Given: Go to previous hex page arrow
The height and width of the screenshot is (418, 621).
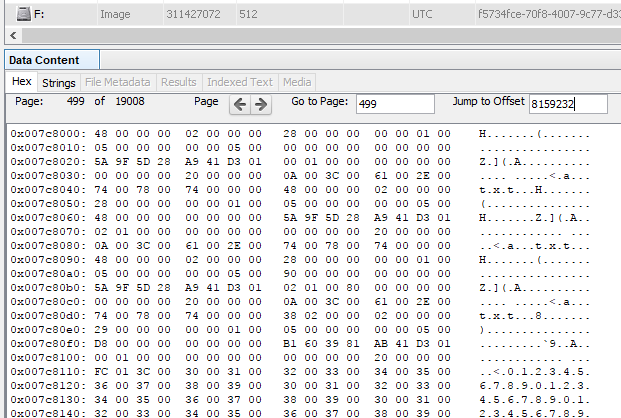Looking at the screenshot, I should coord(240,105).
